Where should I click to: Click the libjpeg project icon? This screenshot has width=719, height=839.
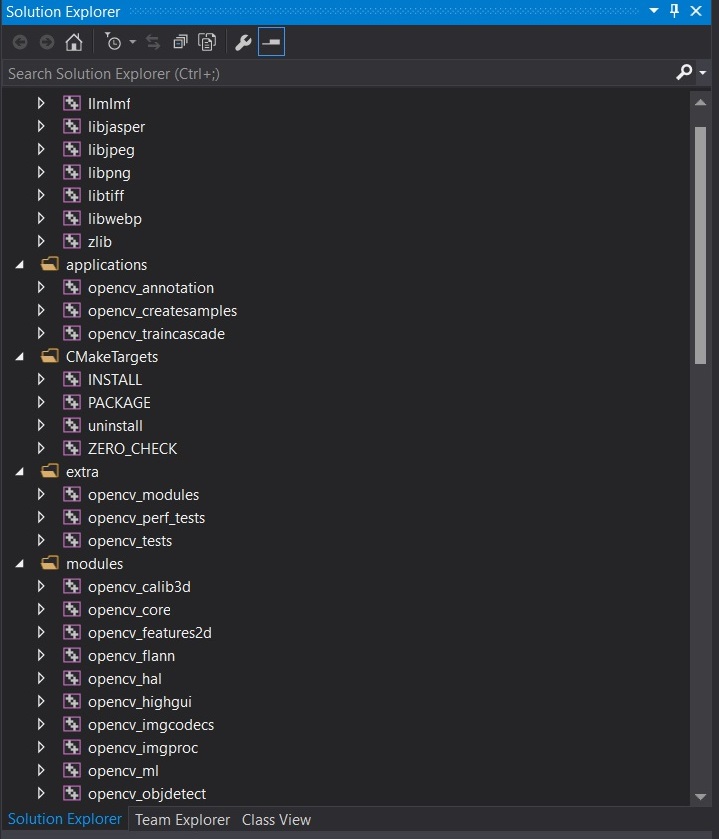tap(72, 149)
